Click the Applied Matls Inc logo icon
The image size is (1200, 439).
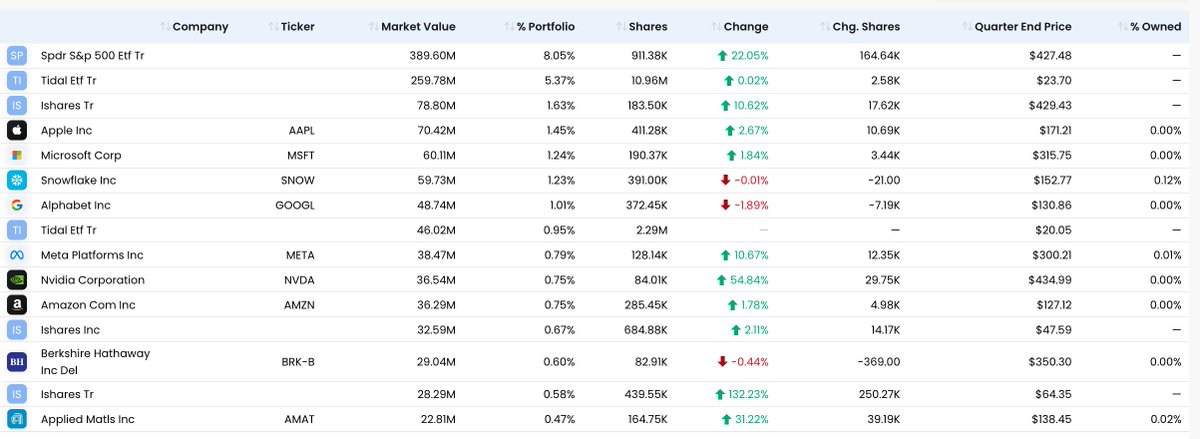[x=16, y=419]
